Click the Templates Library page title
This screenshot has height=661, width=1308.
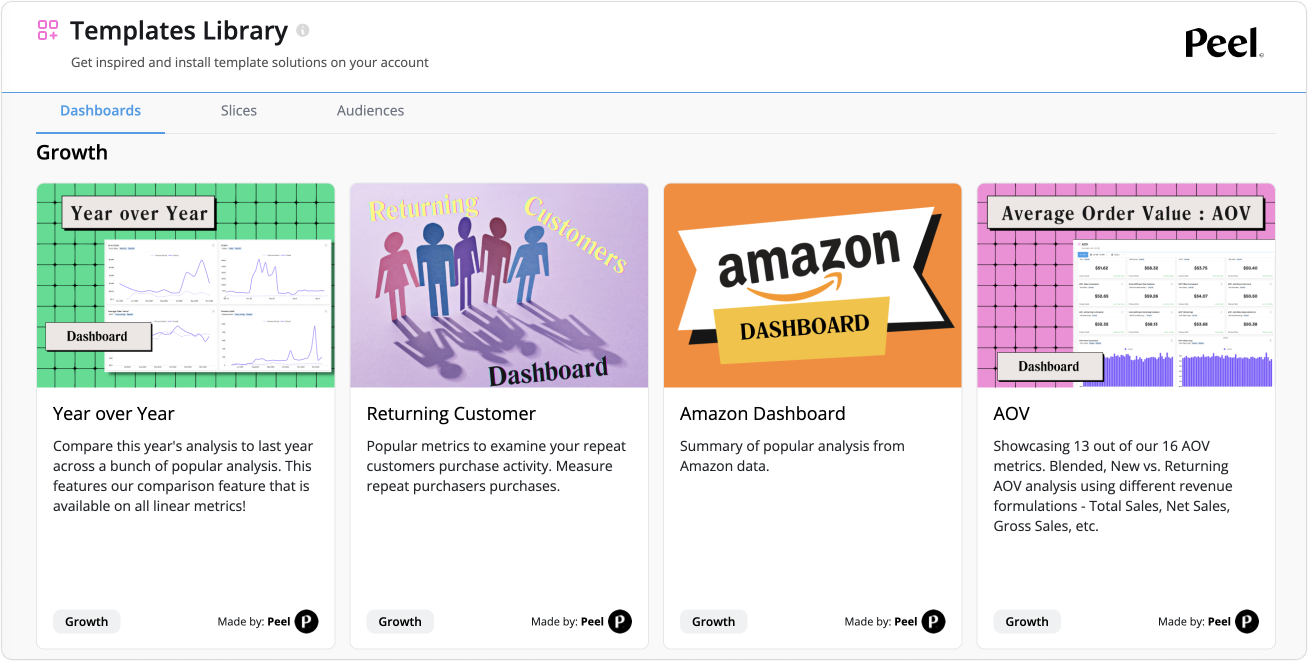pyautogui.click(x=179, y=31)
